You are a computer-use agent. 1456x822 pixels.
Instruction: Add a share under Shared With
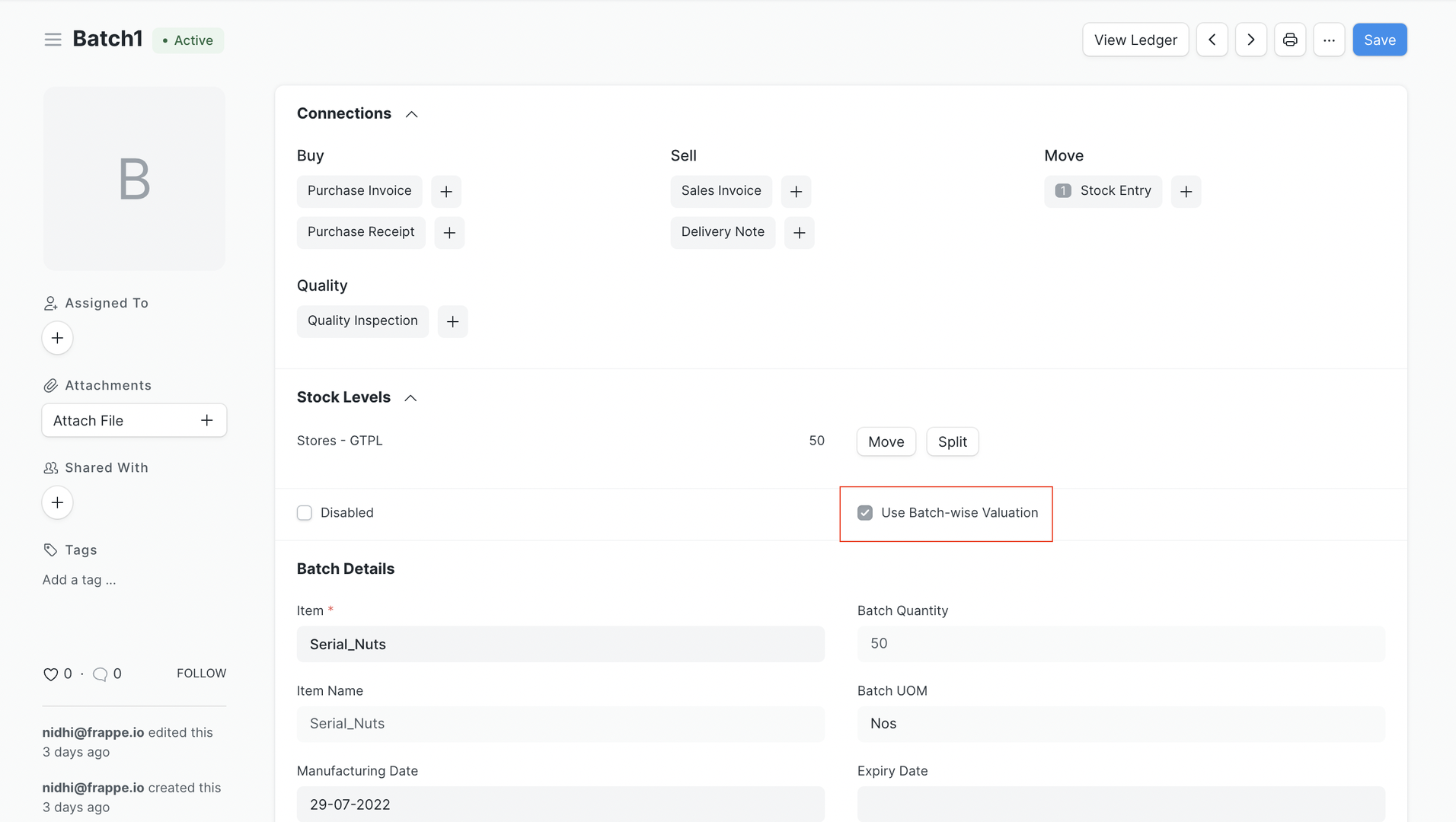pyautogui.click(x=57, y=502)
